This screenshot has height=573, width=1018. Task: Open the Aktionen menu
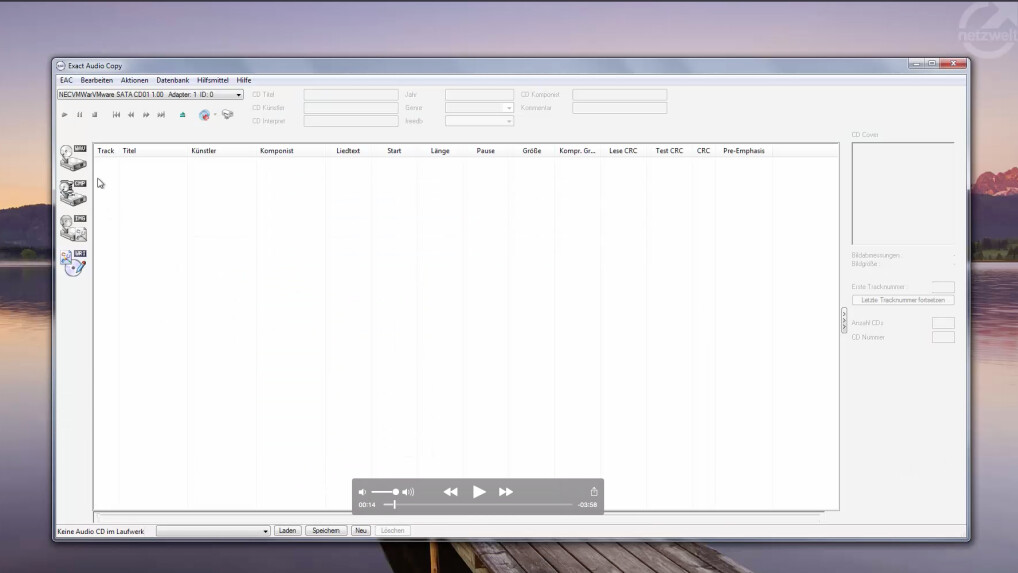[x=134, y=80]
